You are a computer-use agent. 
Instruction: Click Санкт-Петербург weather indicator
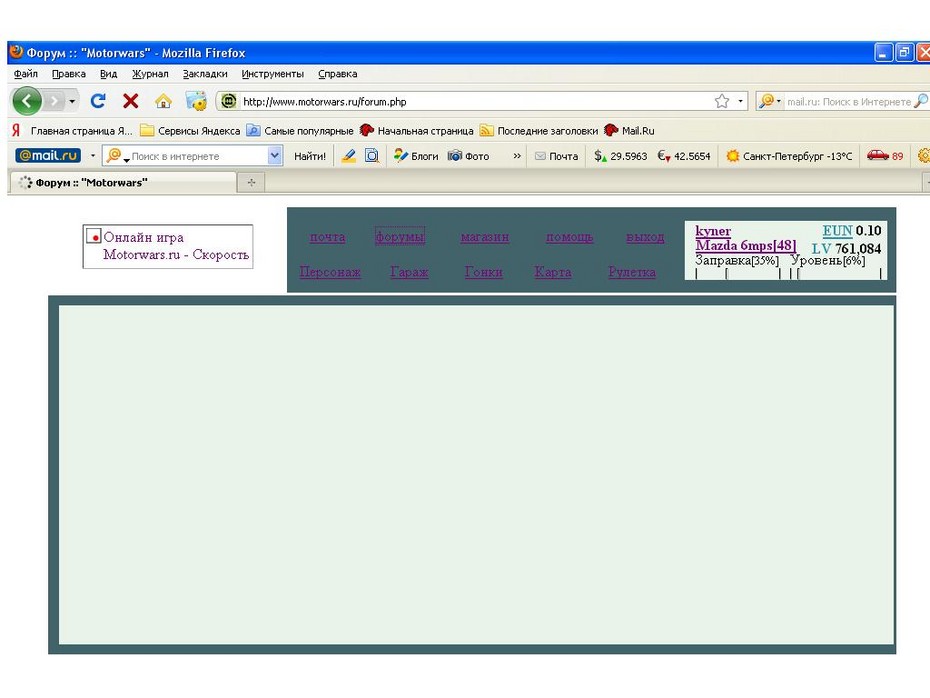(x=789, y=156)
